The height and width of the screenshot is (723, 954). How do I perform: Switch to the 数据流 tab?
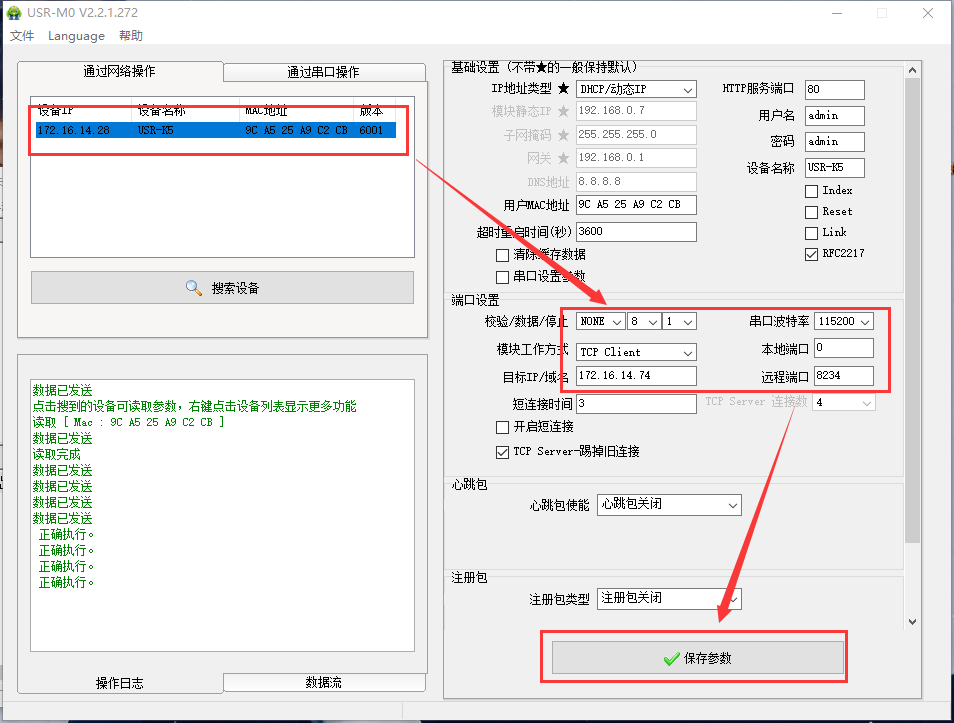click(322, 682)
